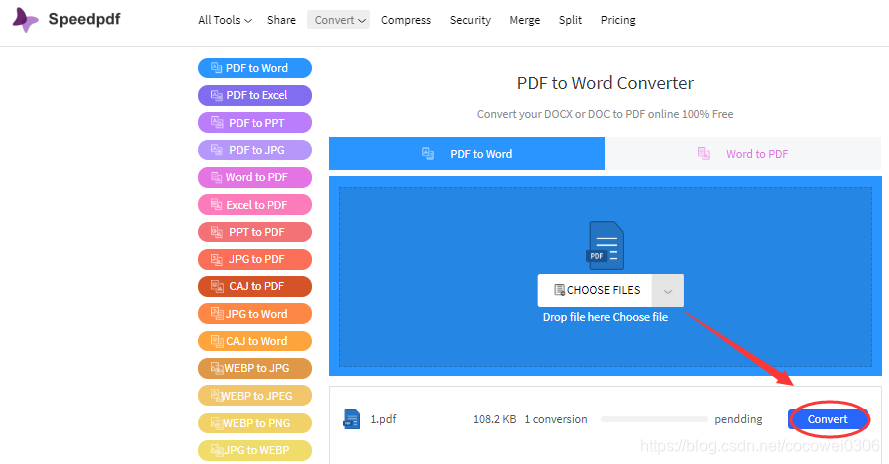Open the Compress menu item

point(406,20)
